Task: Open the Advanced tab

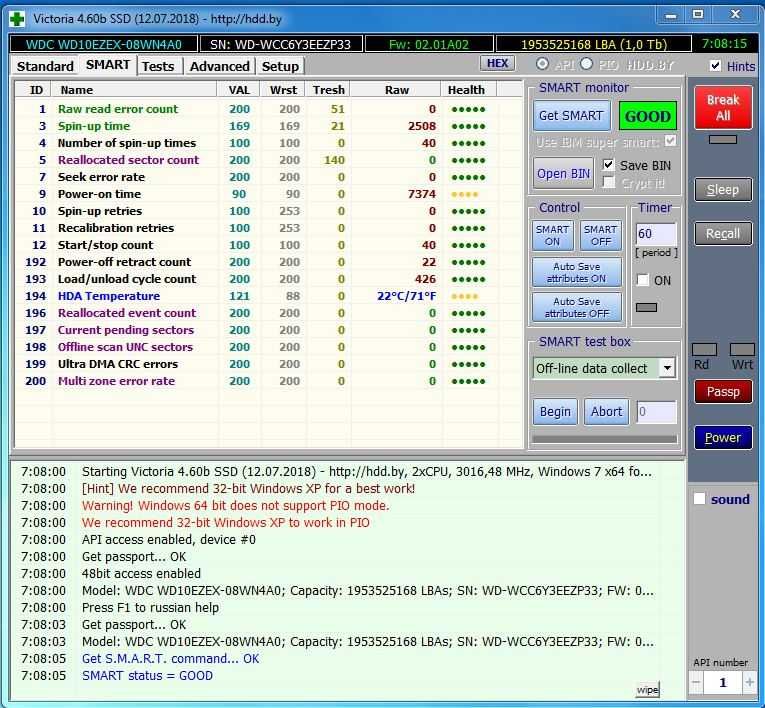Action: coord(220,66)
